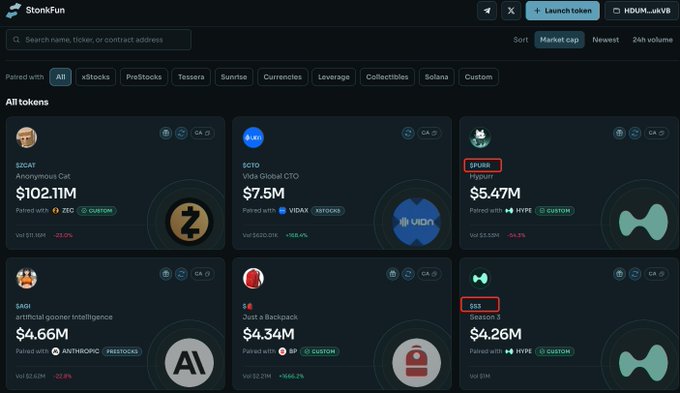
Task: Copy contract address on $PURR card
Action: [656, 133]
